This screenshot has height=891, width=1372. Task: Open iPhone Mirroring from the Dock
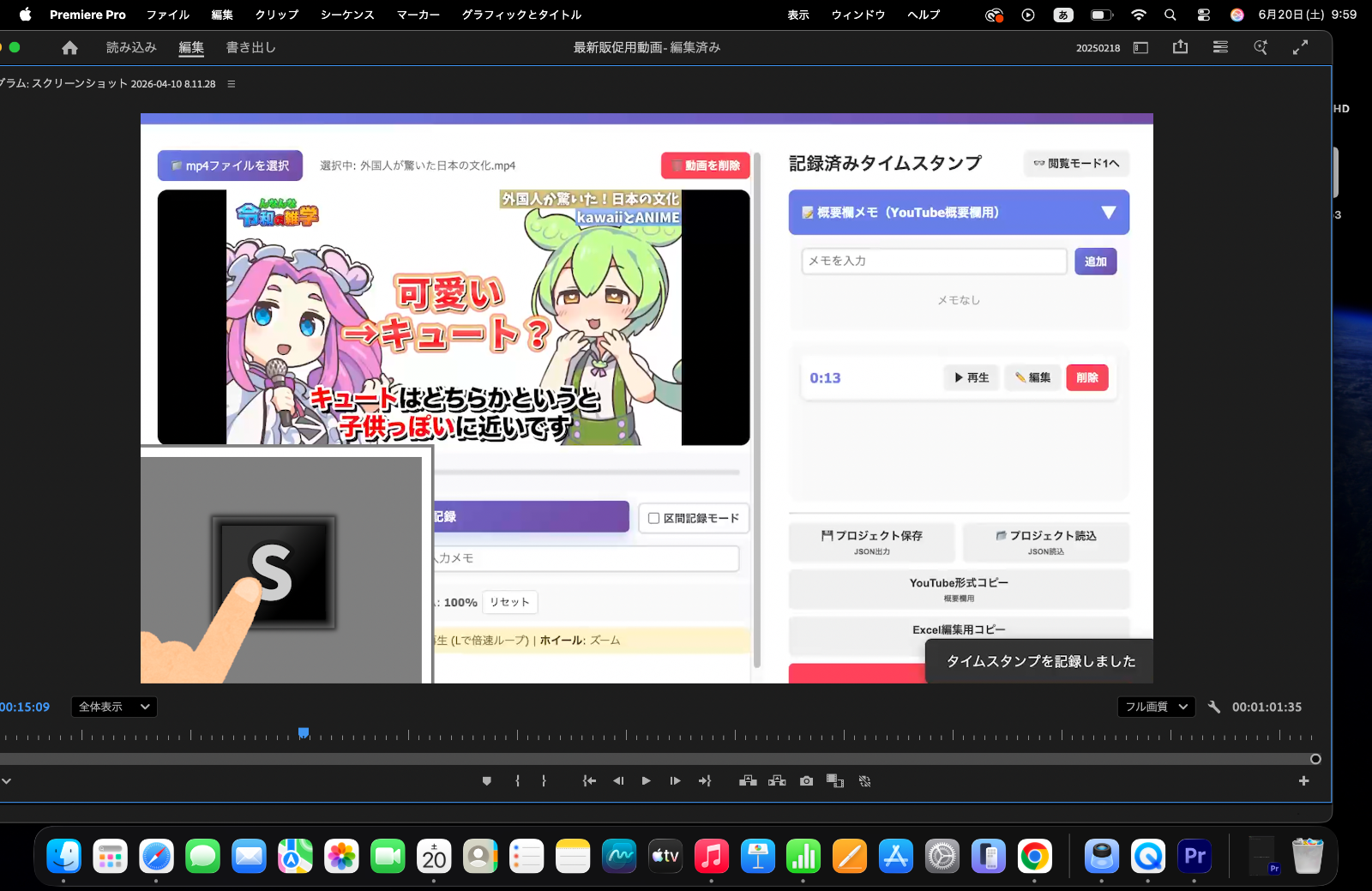point(989,856)
